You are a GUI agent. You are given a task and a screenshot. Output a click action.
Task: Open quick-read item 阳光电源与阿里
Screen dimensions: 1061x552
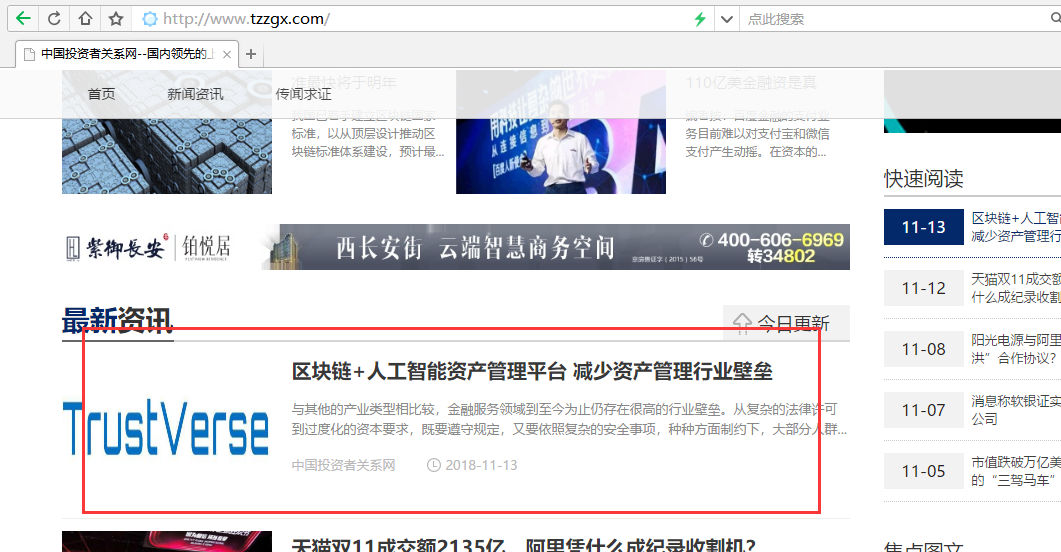(1016, 349)
